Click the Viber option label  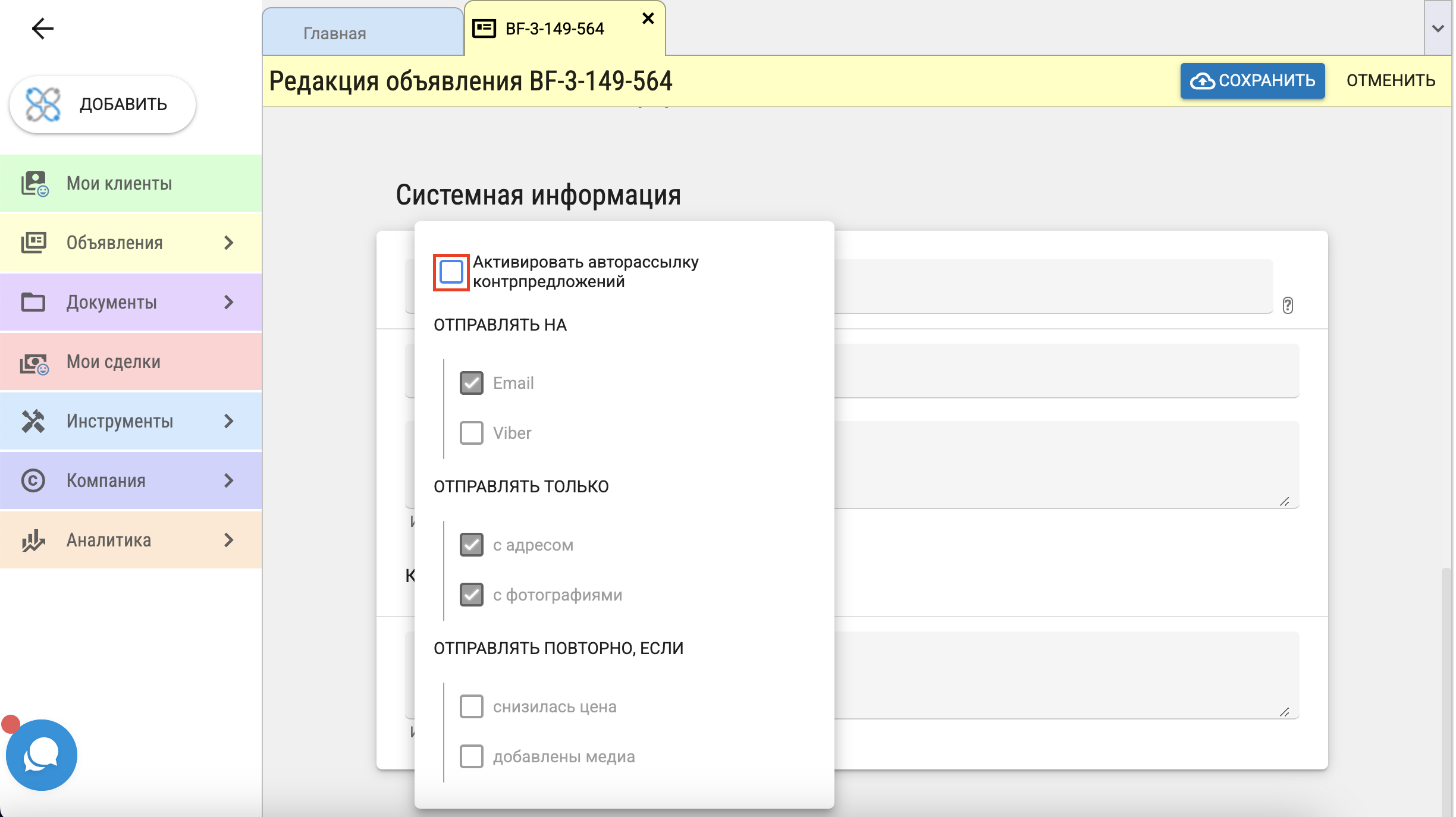point(512,433)
